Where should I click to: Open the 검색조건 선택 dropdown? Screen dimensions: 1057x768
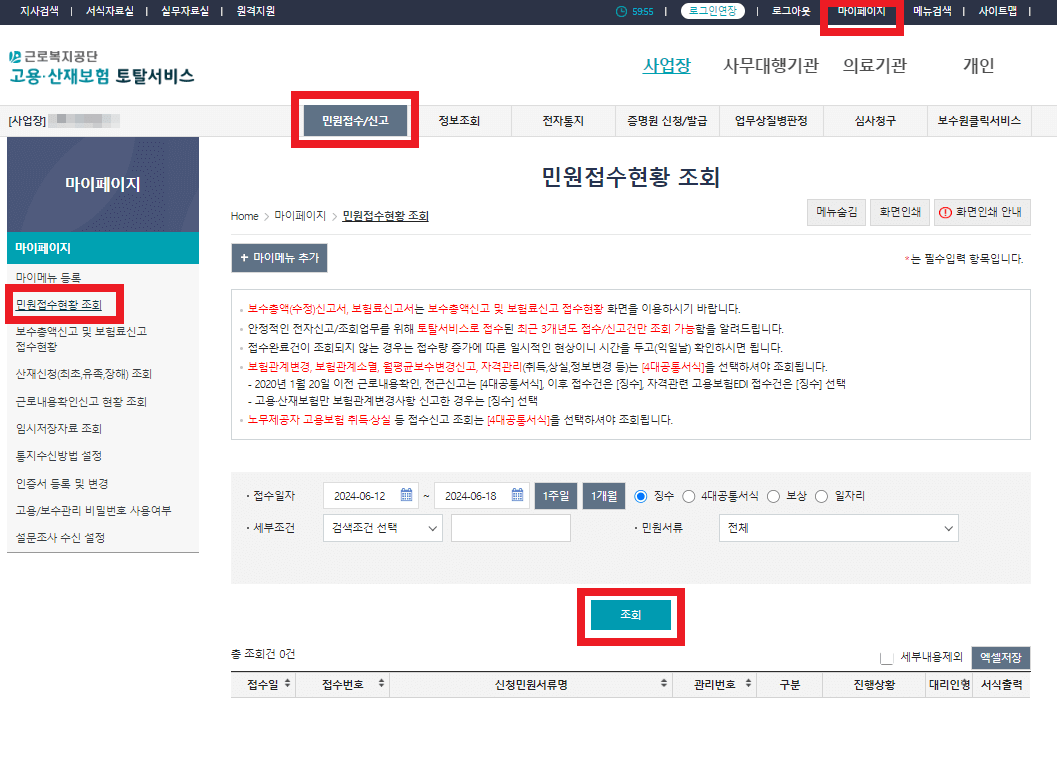point(384,527)
